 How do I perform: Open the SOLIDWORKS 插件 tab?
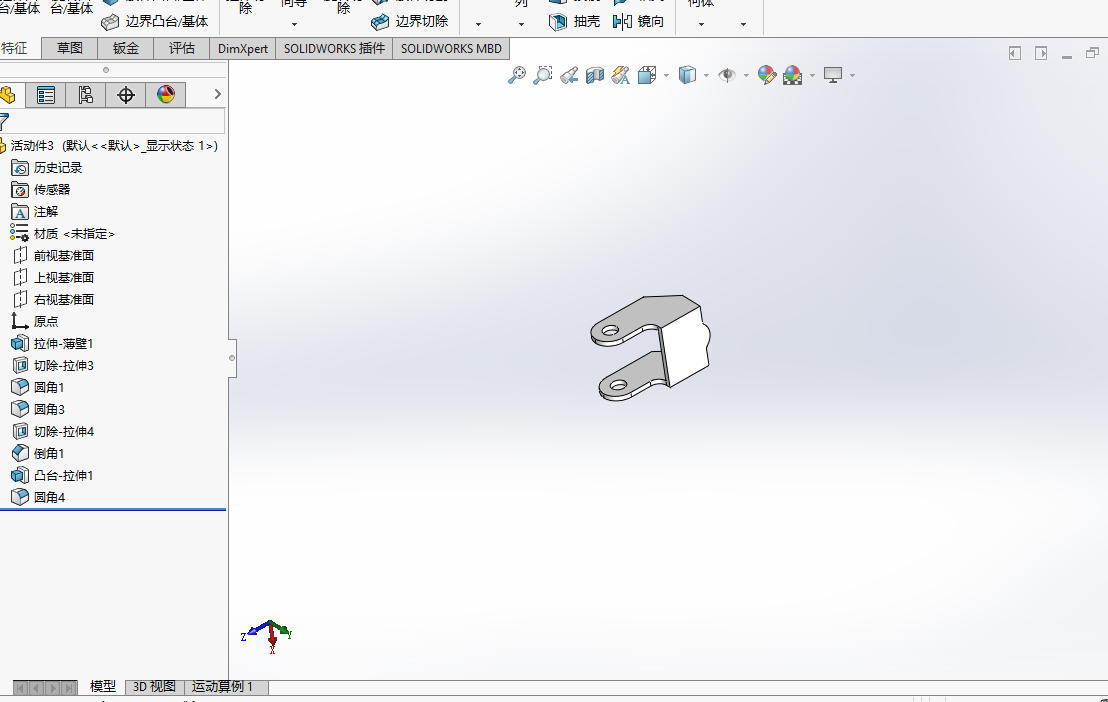click(334, 48)
